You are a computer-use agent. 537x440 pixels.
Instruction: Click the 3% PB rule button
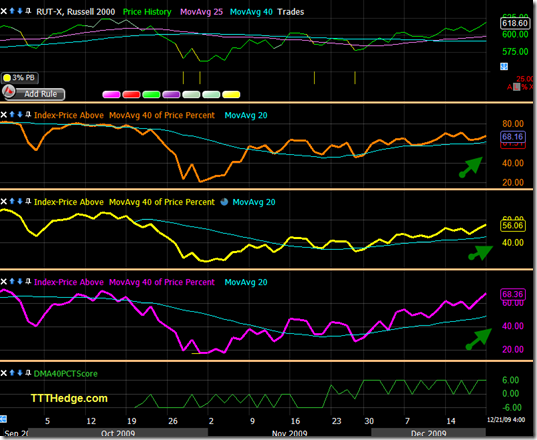[20, 78]
